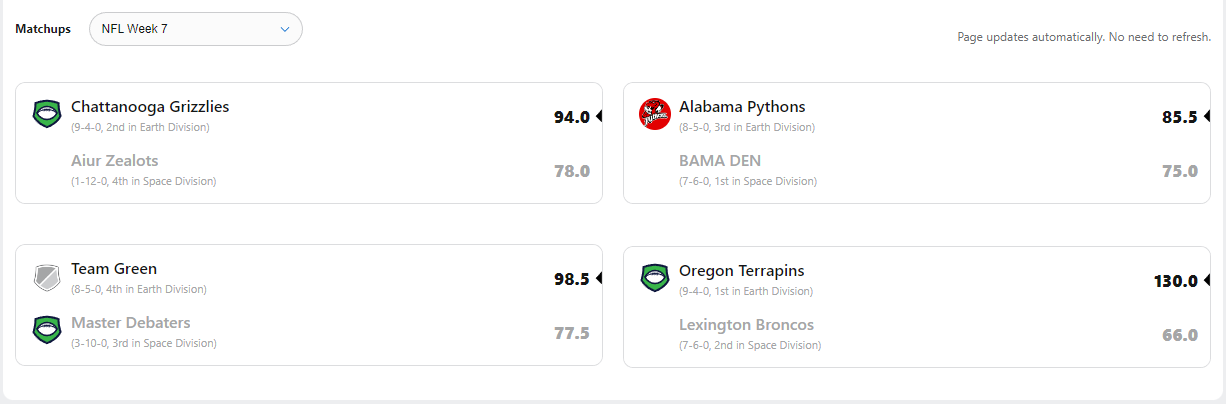The width and height of the screenshot is (1226, 404).
Task: Open the Aiur Zealots team link
Action: pyautogui.click(x=115, y=161)
